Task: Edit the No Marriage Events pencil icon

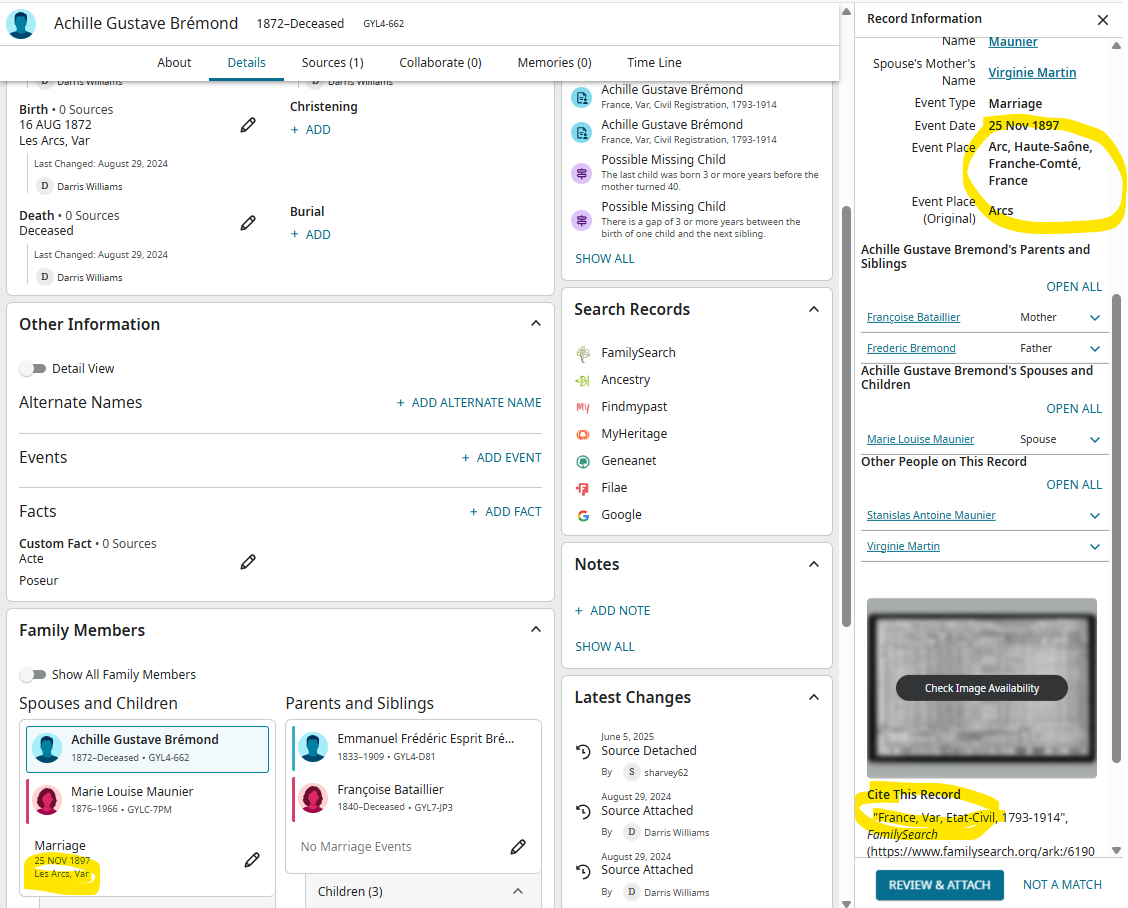Action: (518, 847)
